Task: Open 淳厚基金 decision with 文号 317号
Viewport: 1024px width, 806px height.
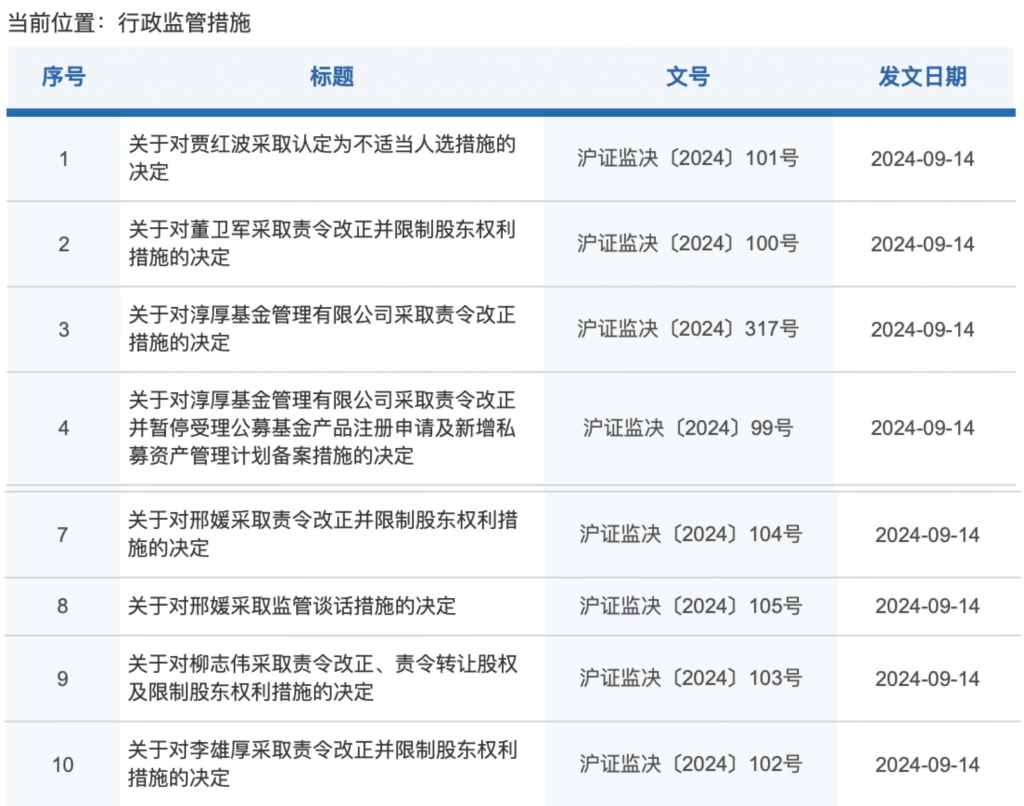Action: pyautogui.click(x=322, y=329)
